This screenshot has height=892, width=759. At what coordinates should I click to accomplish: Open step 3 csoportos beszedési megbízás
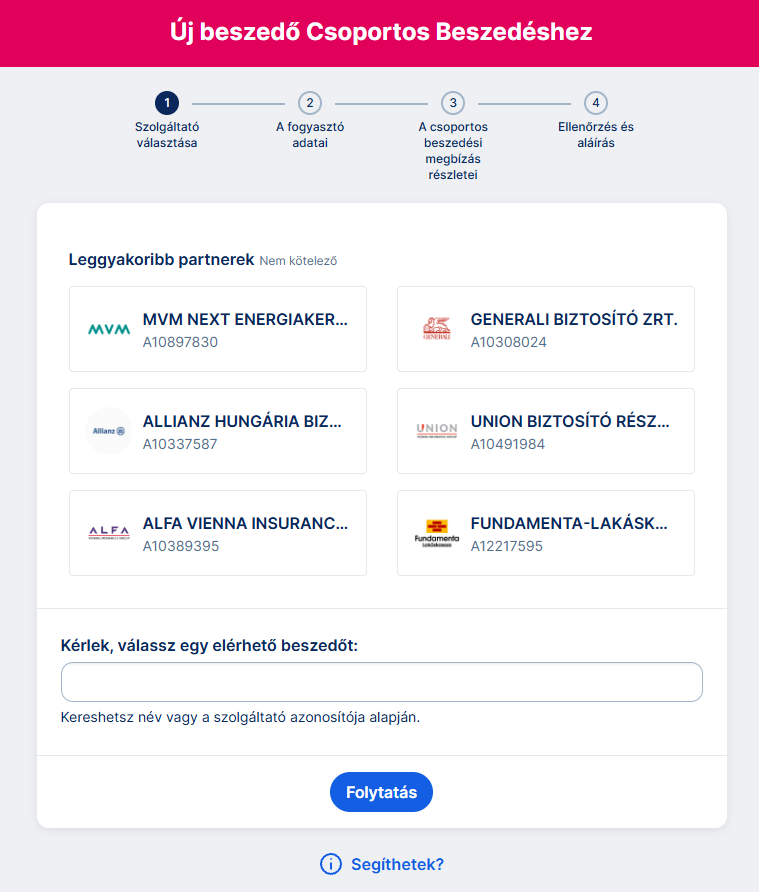click(x=453, y=103)
